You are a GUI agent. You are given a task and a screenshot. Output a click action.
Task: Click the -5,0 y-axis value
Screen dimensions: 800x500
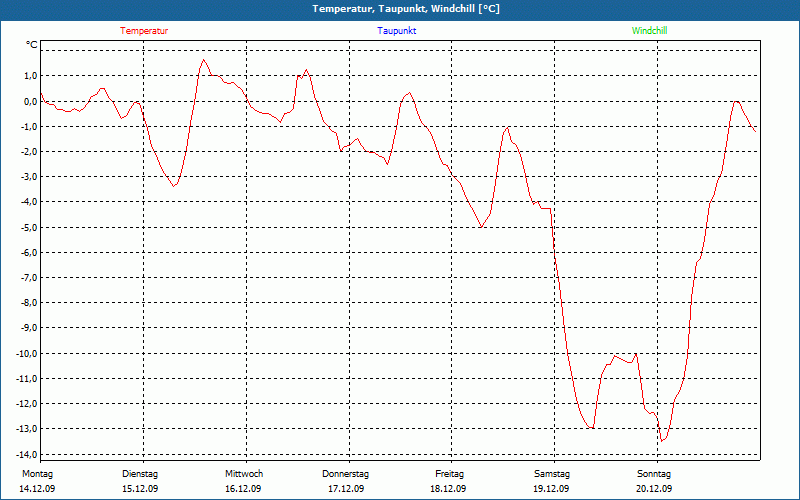tap(29, 227)
